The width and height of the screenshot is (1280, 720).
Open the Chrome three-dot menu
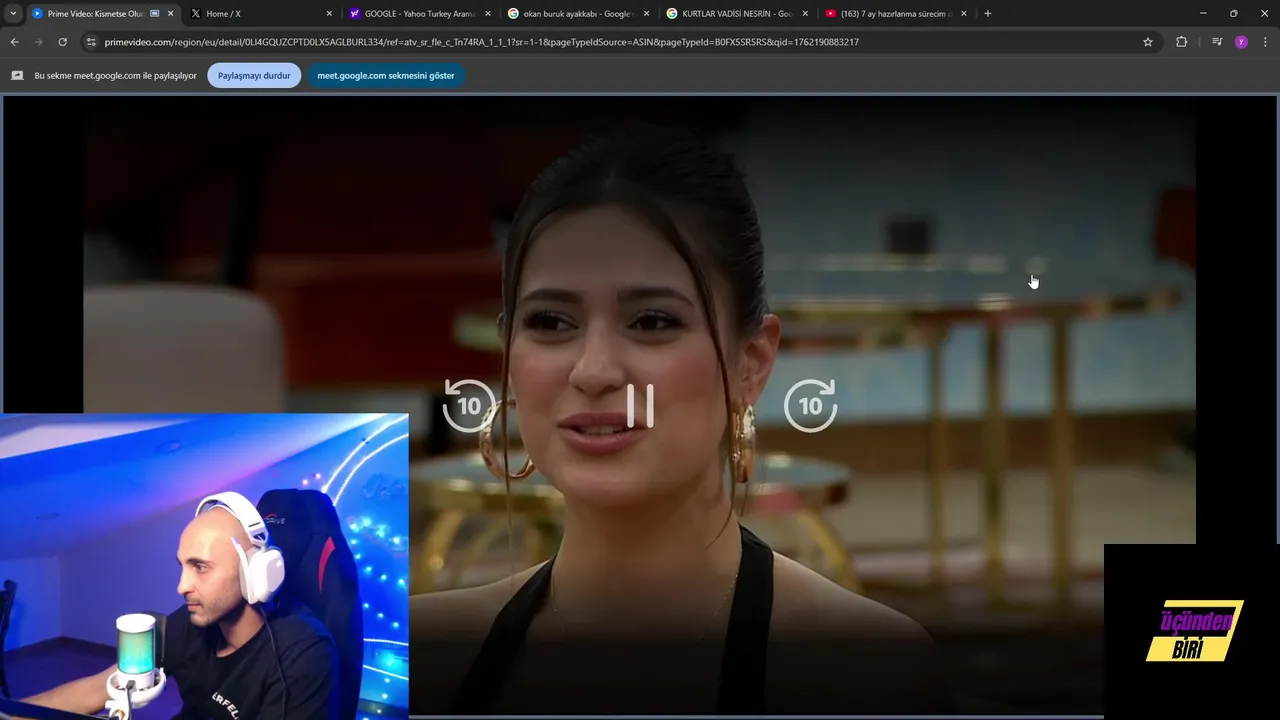[1265, 42]
